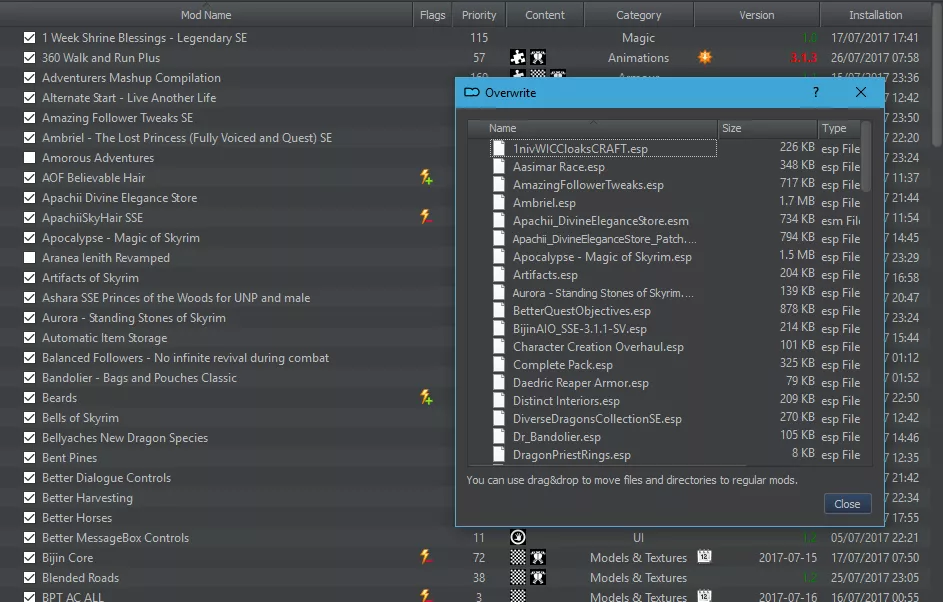Click the mesh content icon on the Bijin Core row
This screenshot has width=943, height=602.
(538, 557)
